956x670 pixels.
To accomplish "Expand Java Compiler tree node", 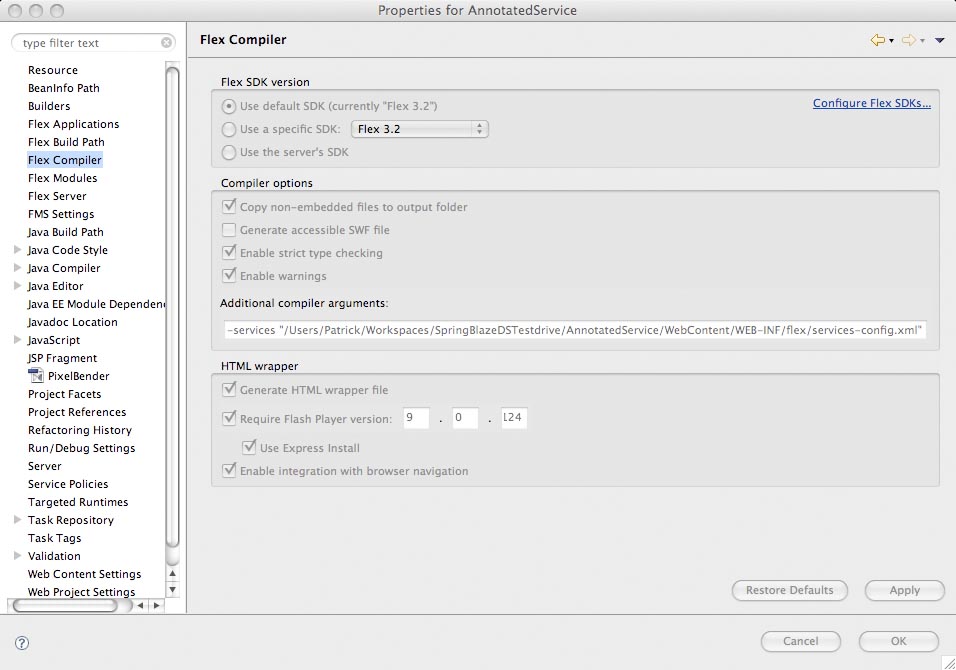I will (18, 268).
